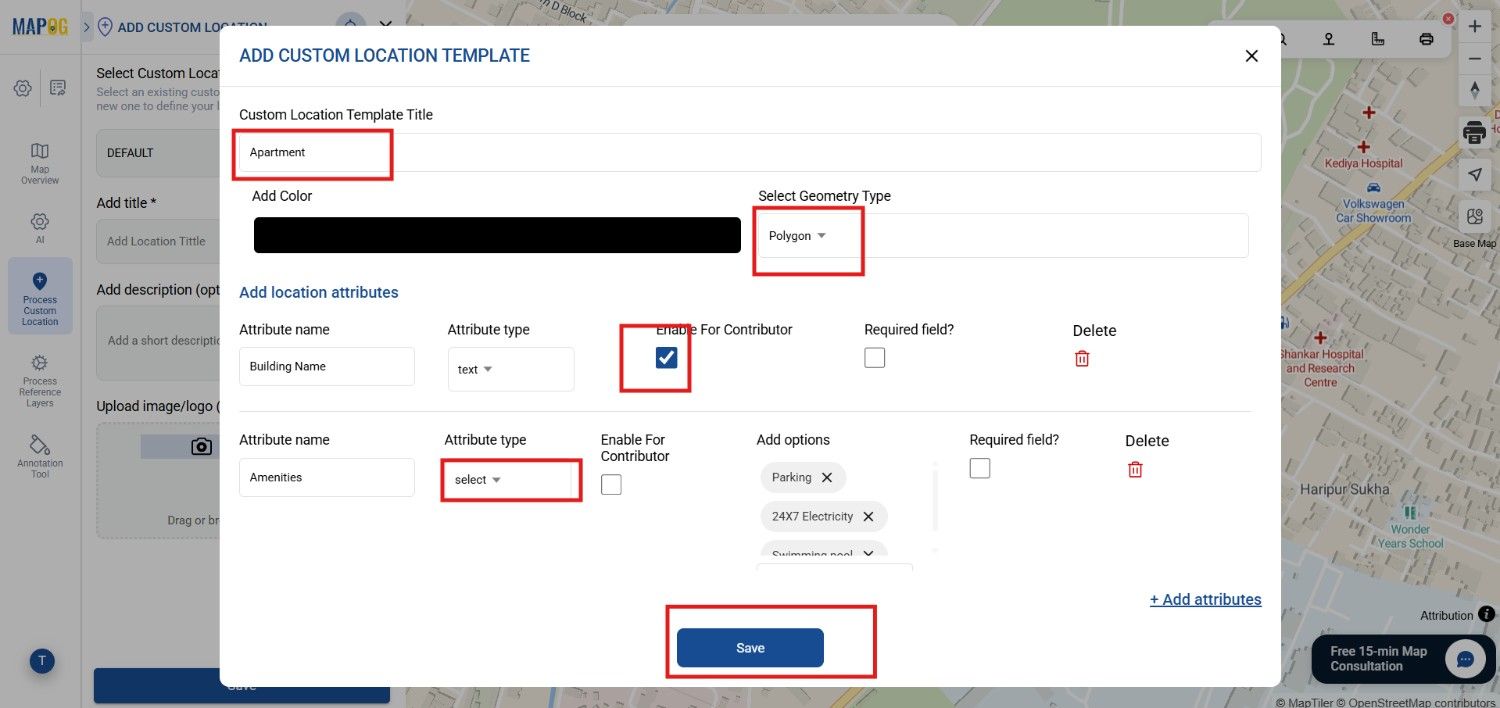Zoom out the map with minus button
Screen dimensions: 1500x708
[1475, 59]
